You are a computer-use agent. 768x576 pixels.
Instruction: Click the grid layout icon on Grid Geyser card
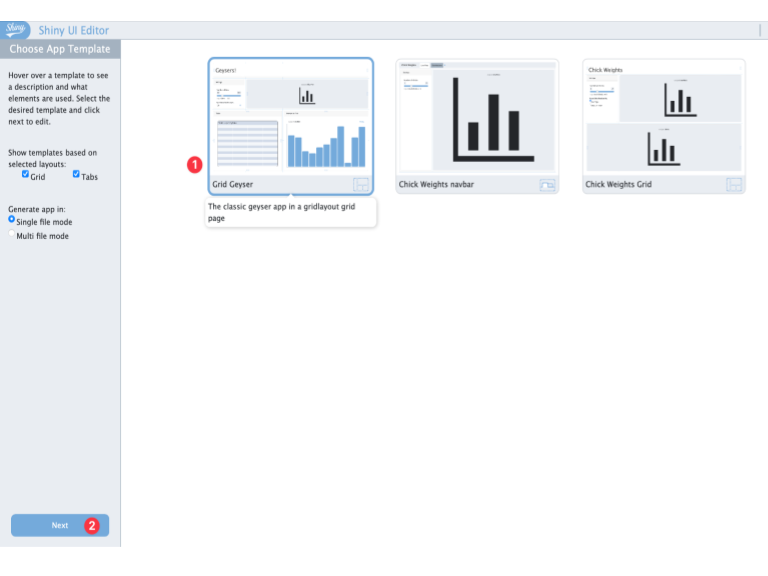pyautogui.click(x=361, y=184)
